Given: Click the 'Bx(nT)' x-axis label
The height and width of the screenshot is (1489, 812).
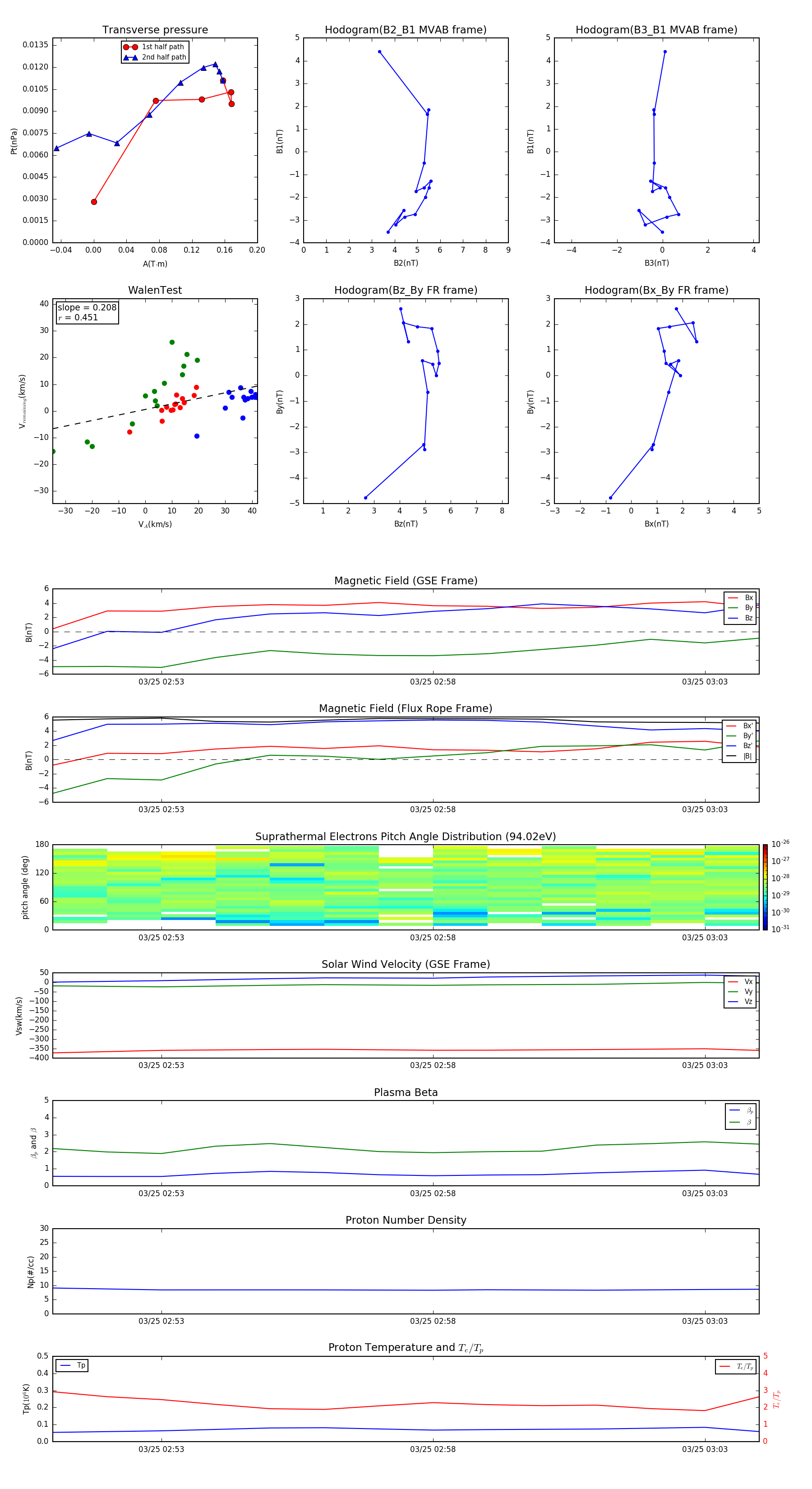Looking at the screenshot, I should pyautogui.click(x=656, y=524).
